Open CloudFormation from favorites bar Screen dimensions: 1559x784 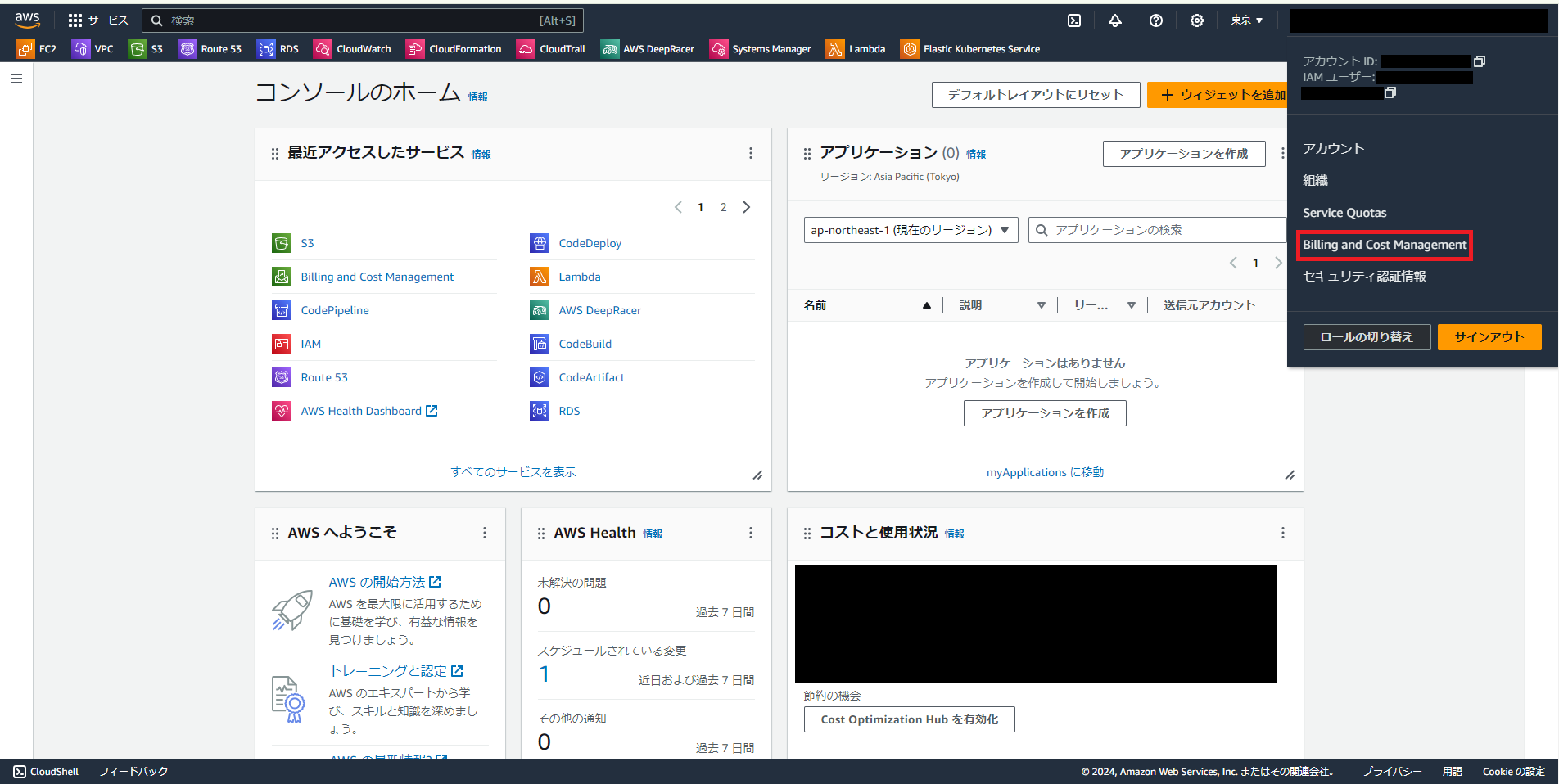[454, 49]
